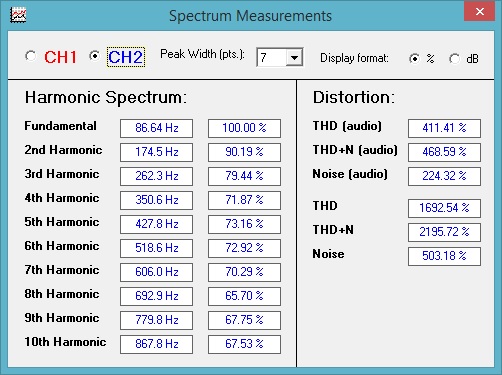This screenshot has width=502, height=375.
Task: Click the Spectrum Measurements app icon
Action: (x=18, y=15)
